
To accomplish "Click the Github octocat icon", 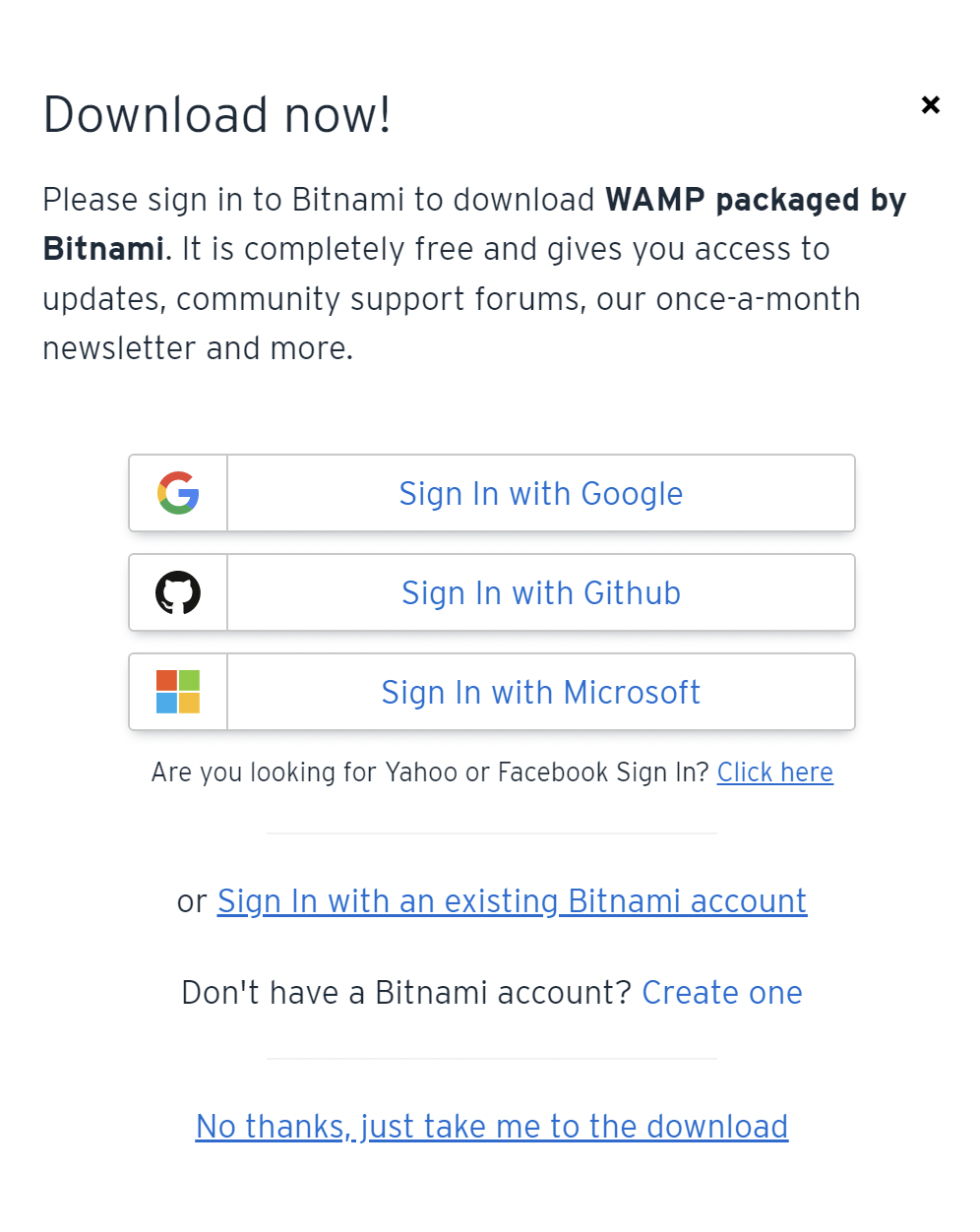I will pyautogui.click(x=178, y=592).
